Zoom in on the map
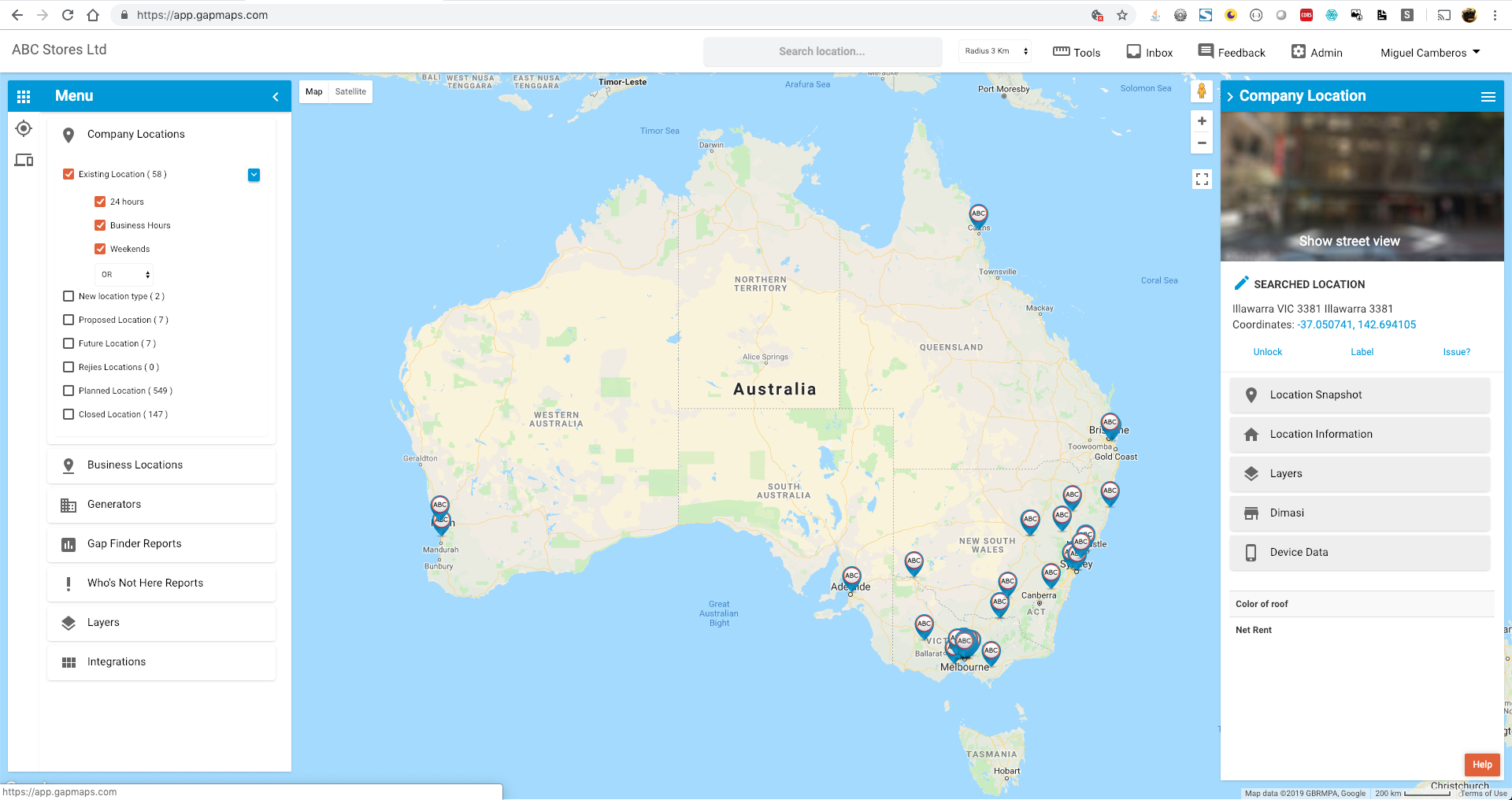 click(1202, 121)
